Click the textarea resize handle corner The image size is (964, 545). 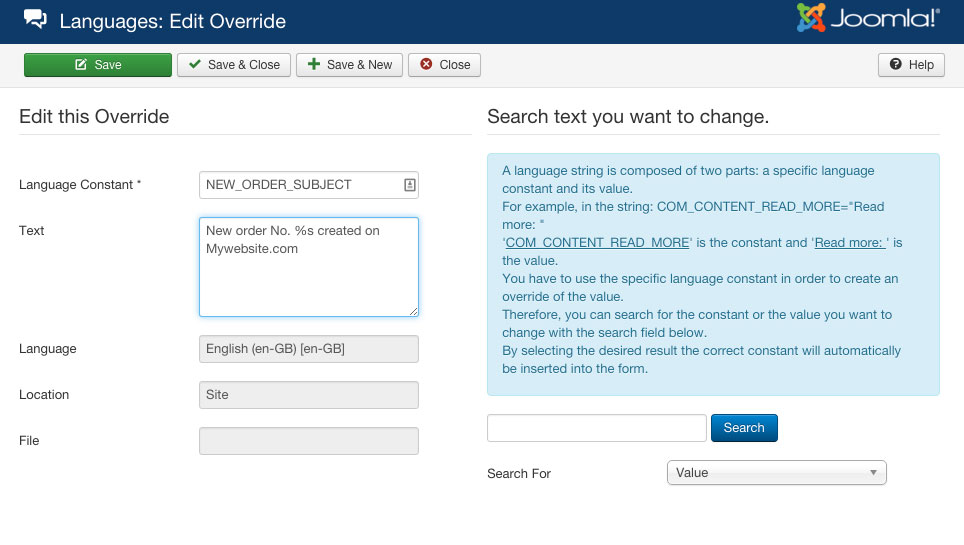pyautogui.click(x=414, y=312)
